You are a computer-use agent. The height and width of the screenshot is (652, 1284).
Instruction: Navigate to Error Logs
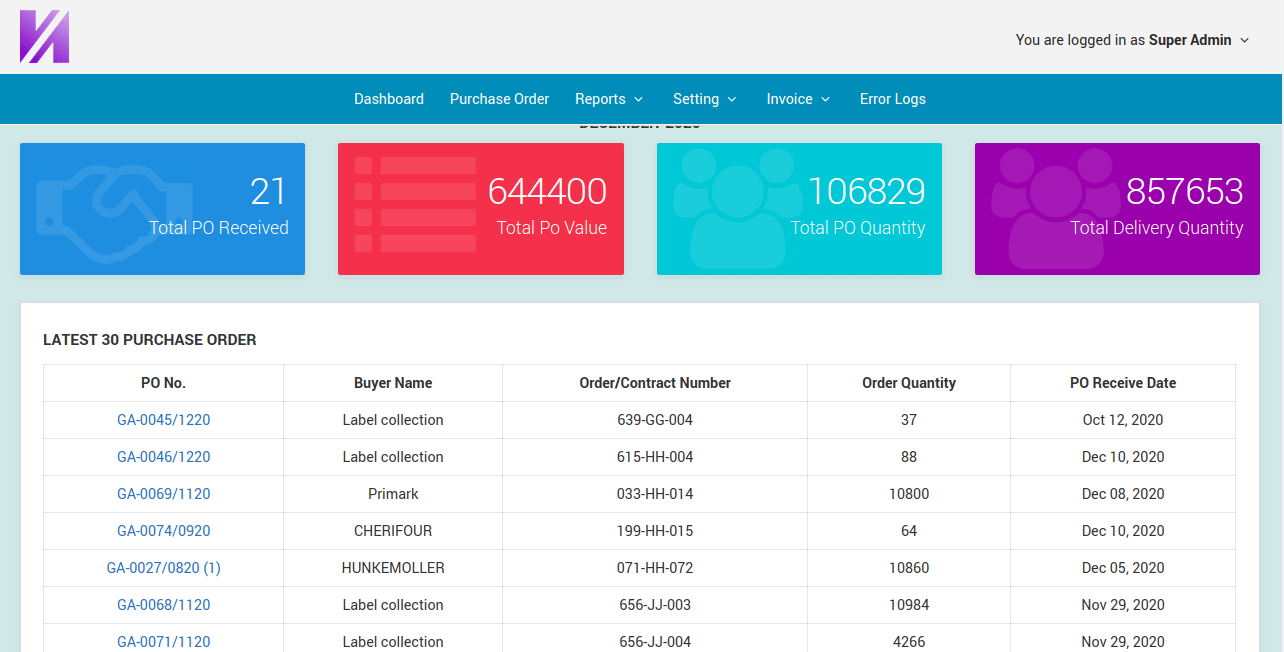892,99
